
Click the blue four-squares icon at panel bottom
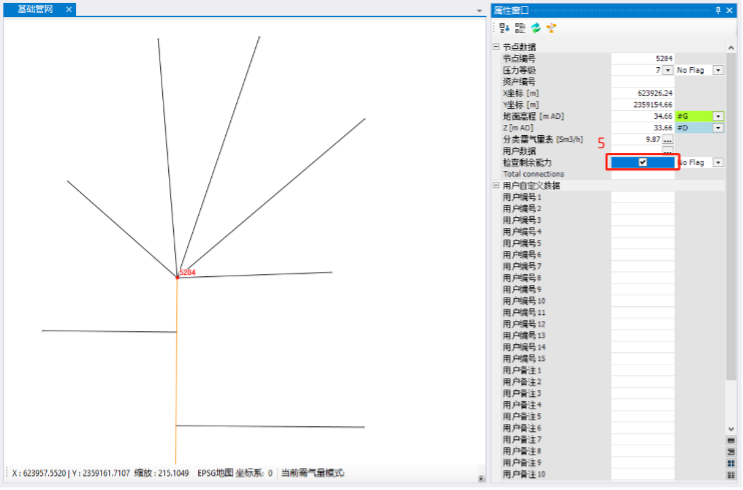(x=731, y=463)
